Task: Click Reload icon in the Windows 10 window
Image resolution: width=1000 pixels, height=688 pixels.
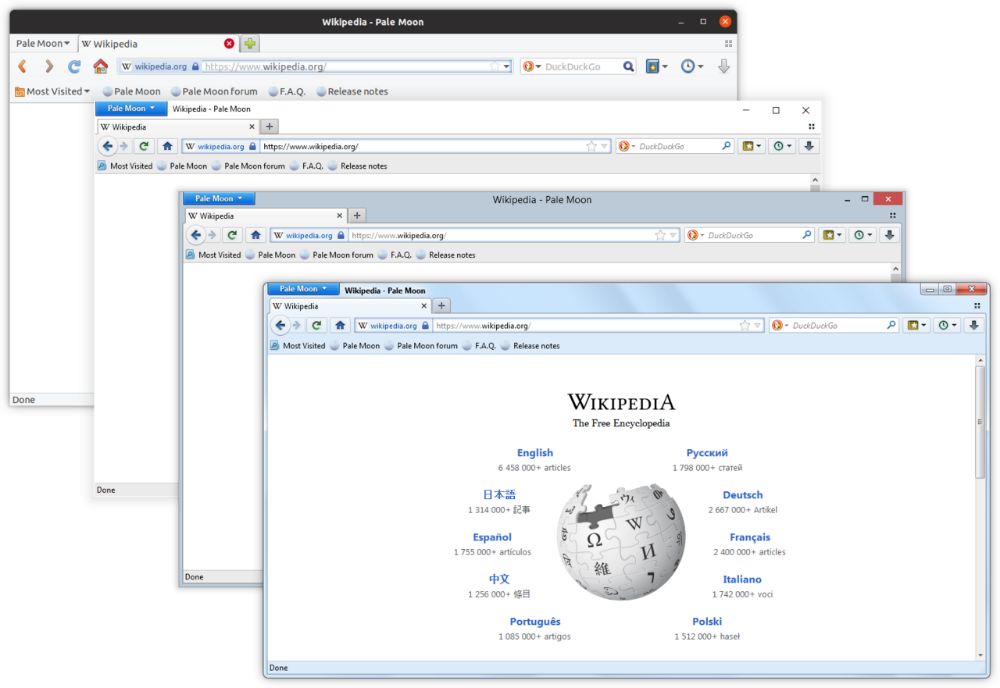Action: click(x=144, y=146)
